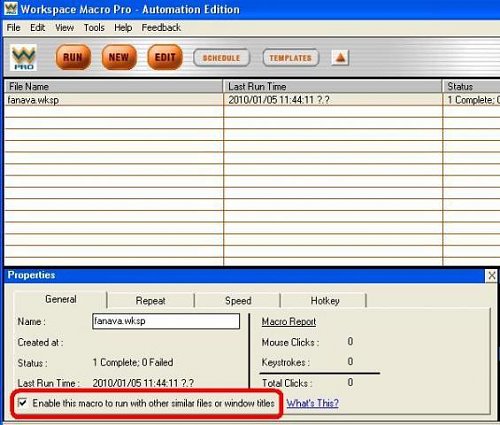Toggle the Enable this macro checkbox
Viewport: 500px width, 425px height.
23,403
